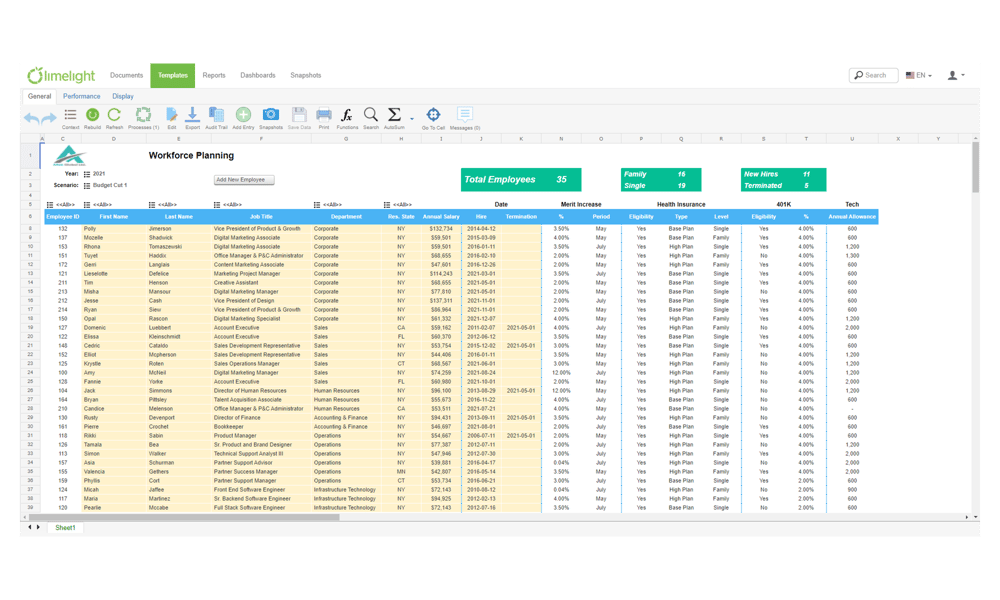Click the Job Title column header

click(x=261, y=217)
